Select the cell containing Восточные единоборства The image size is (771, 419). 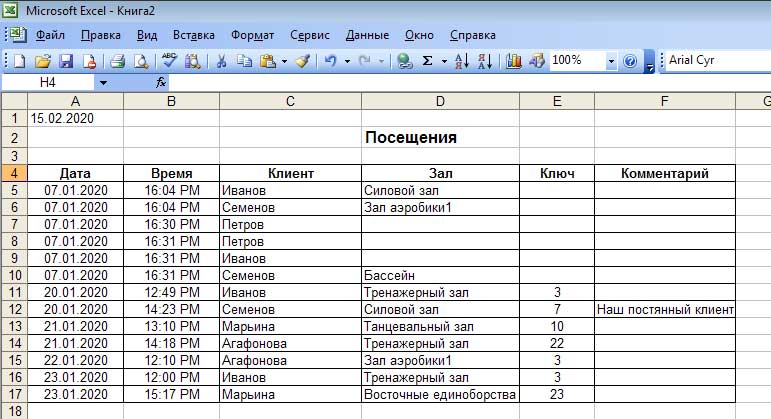(x=439, y=394)
